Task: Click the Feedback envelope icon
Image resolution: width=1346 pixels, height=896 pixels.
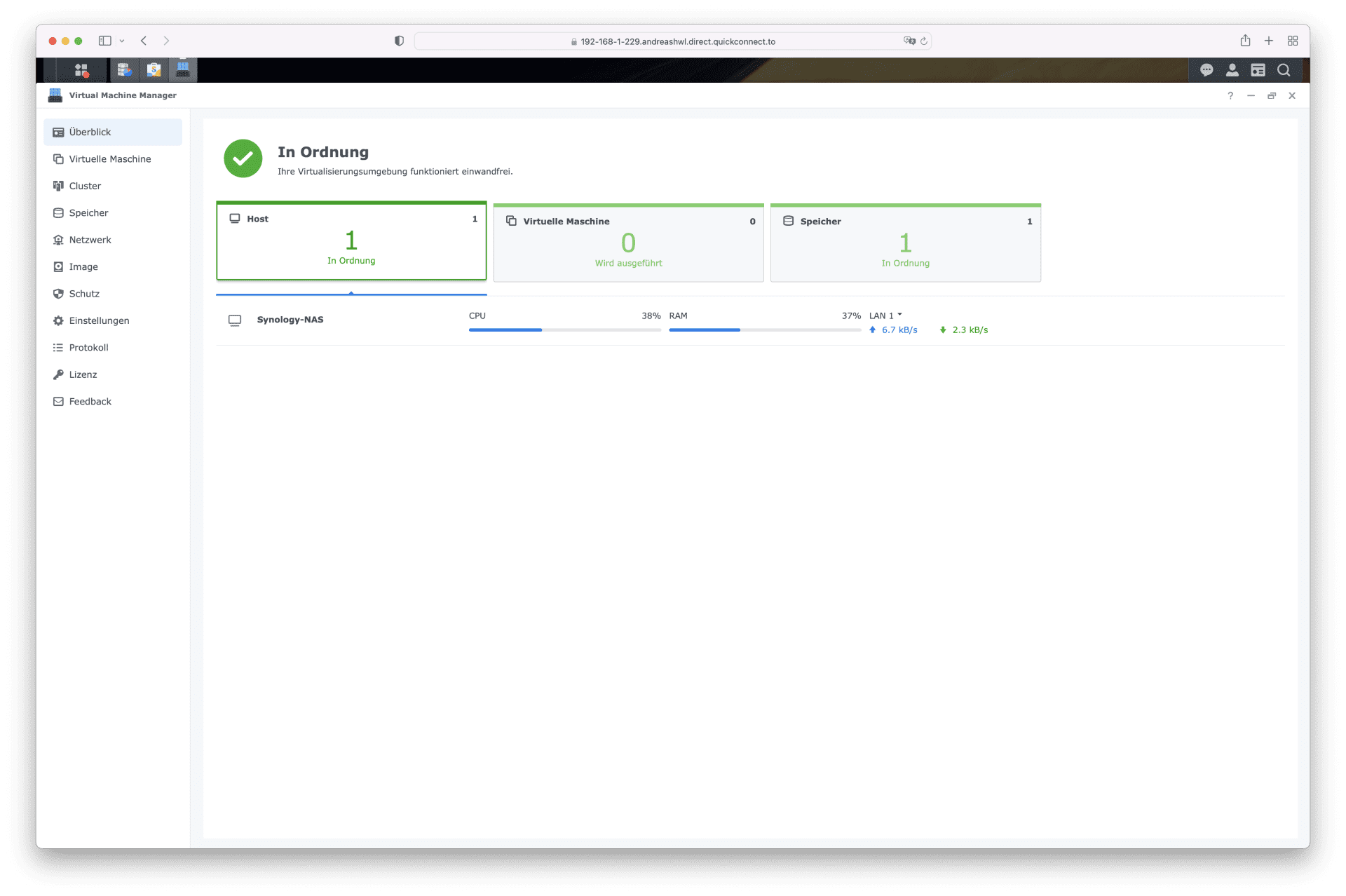Action: (58, 402)
